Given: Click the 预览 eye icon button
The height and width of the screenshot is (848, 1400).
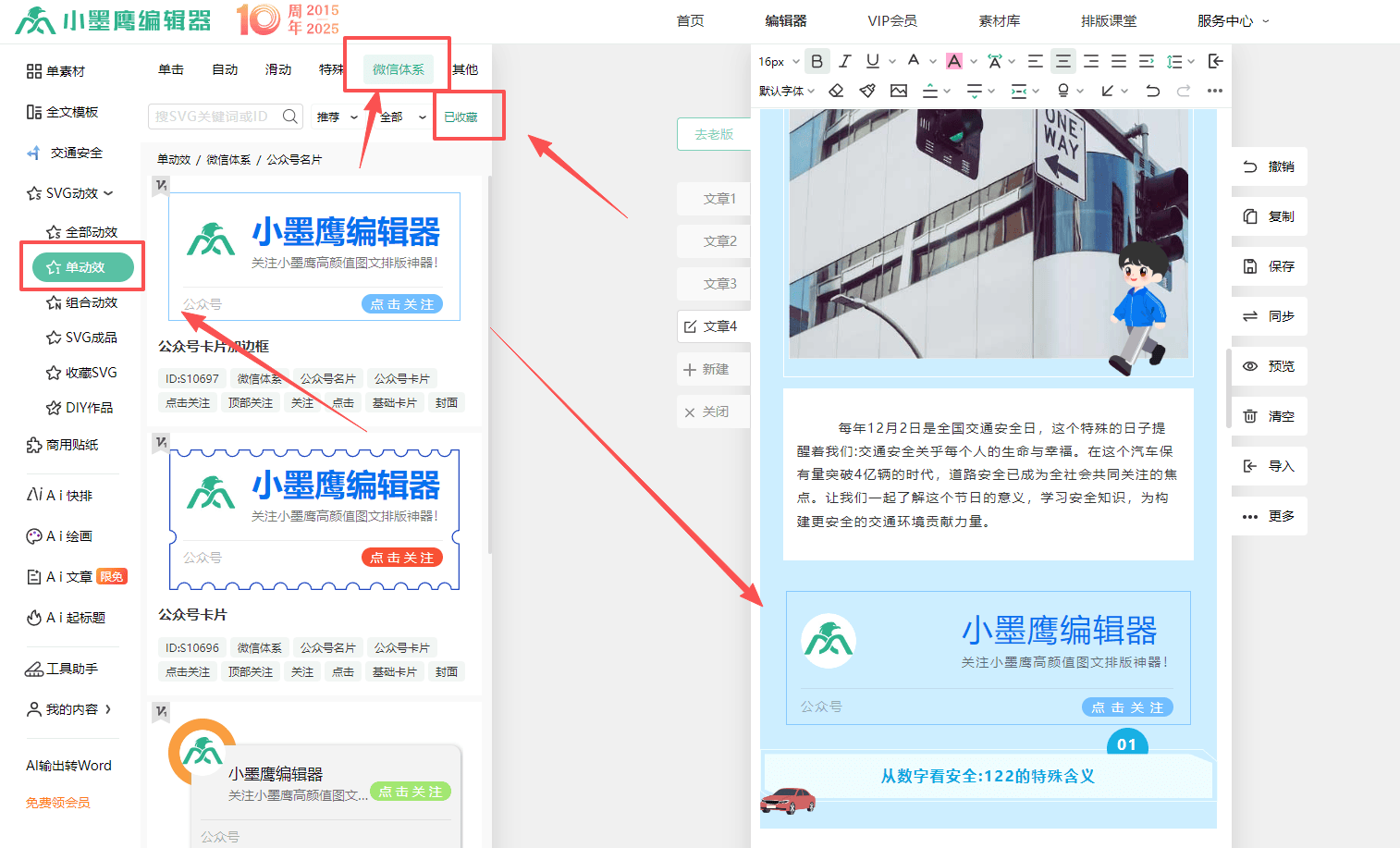Looking at the screenshot, I should [x=1270, y=366].
